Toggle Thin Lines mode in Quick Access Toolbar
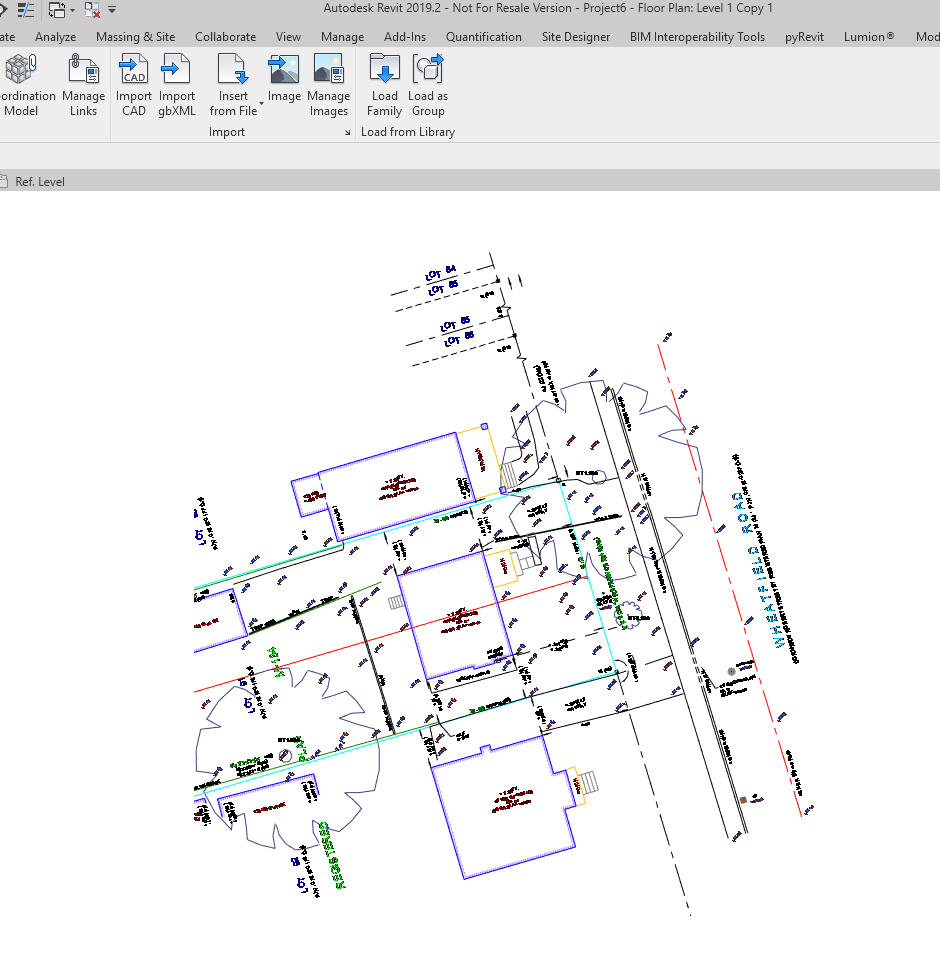Screen dimensions: 940x964 [25, 9]
